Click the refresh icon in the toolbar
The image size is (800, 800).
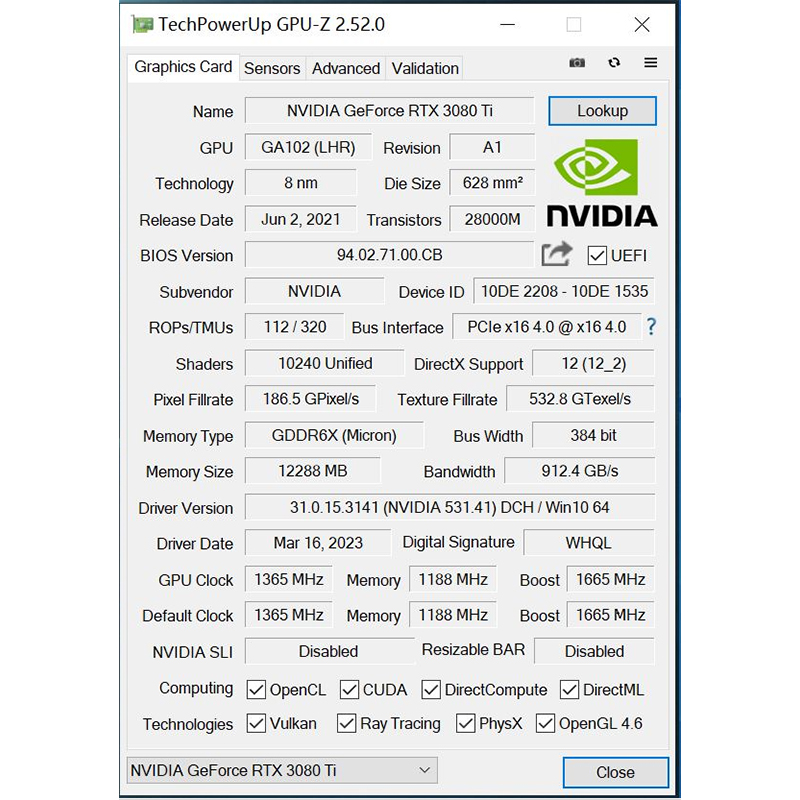[614, 62]
